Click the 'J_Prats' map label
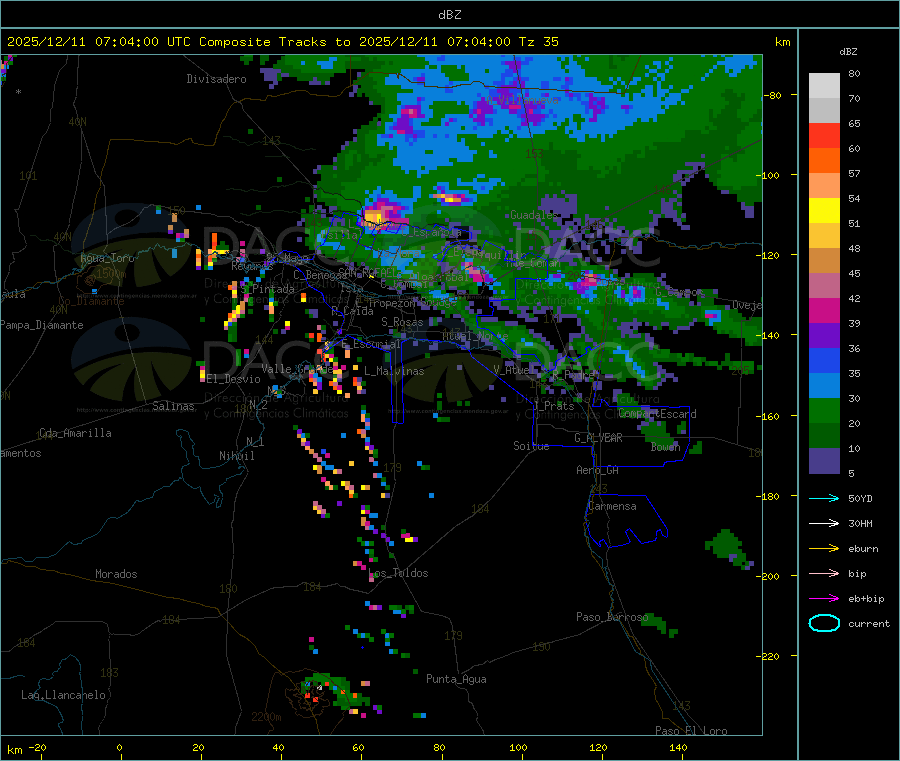 pos(553,406)
